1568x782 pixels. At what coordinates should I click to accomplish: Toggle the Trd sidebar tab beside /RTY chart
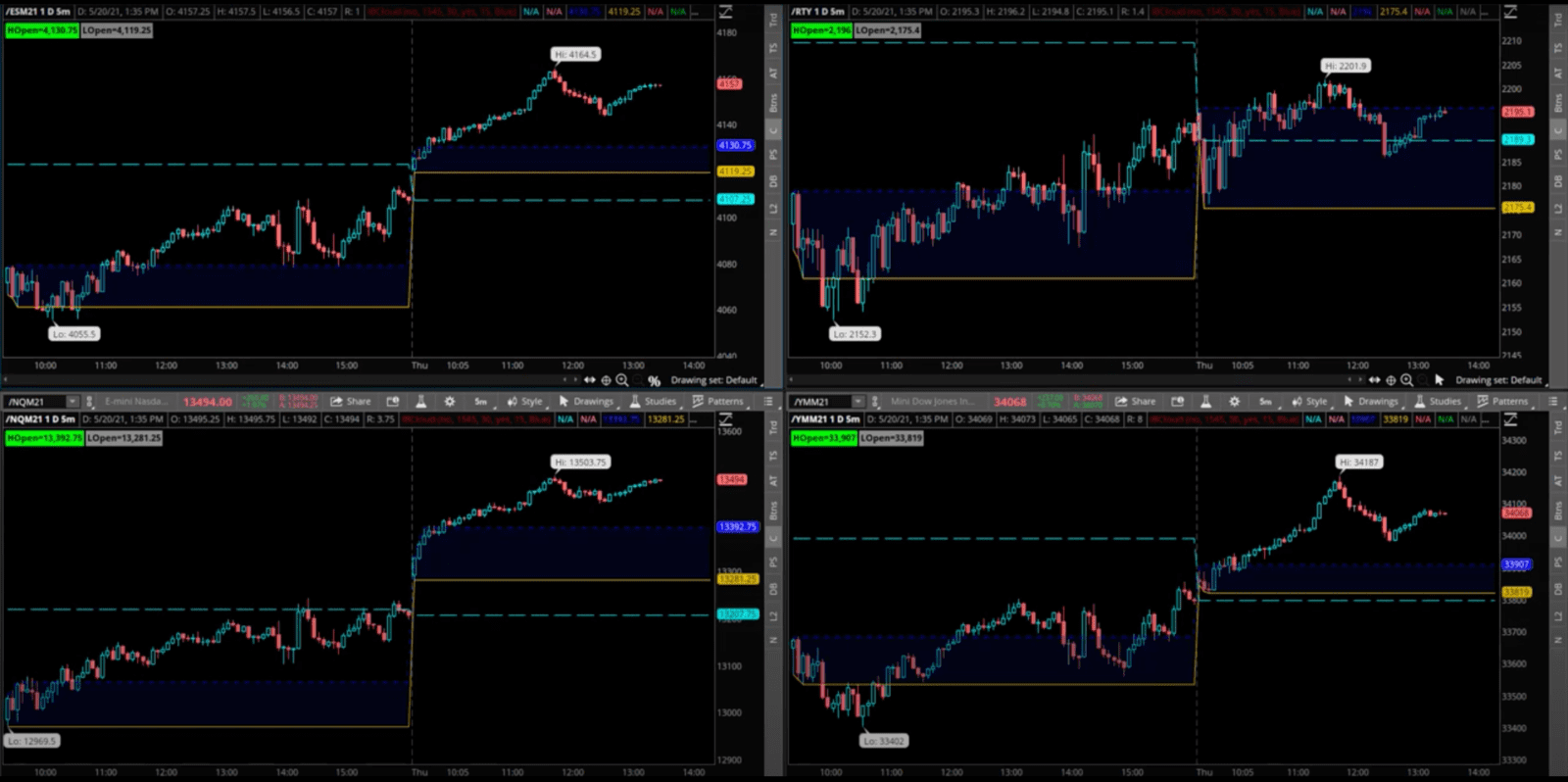[x=1558, y=19]
